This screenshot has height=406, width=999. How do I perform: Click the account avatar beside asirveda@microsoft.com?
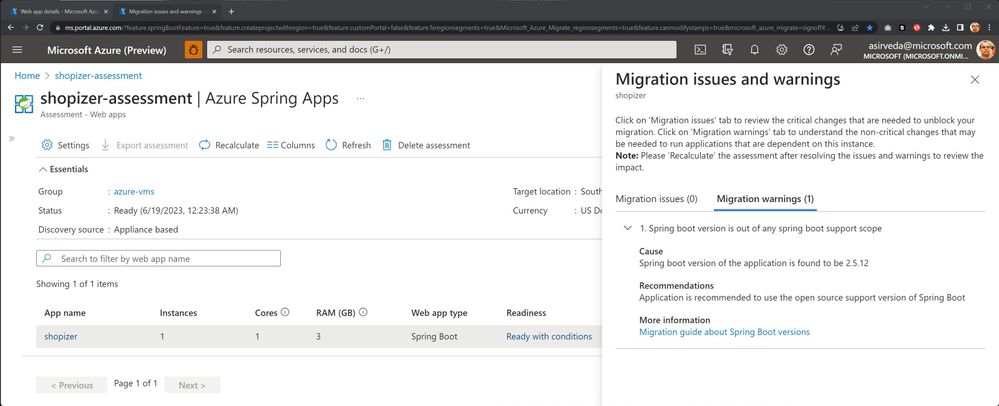[x=986, y=50]
